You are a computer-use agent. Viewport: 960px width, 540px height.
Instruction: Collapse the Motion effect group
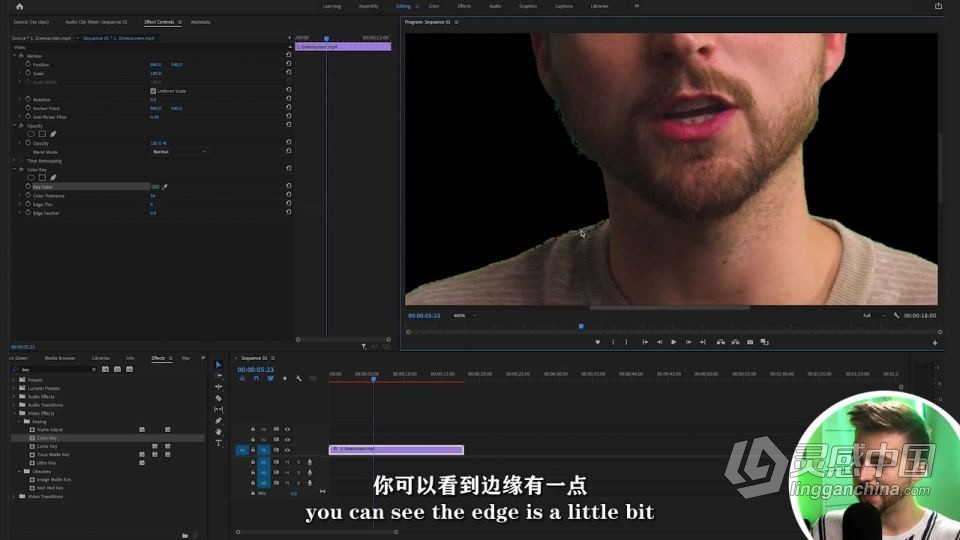coord(15,56)
